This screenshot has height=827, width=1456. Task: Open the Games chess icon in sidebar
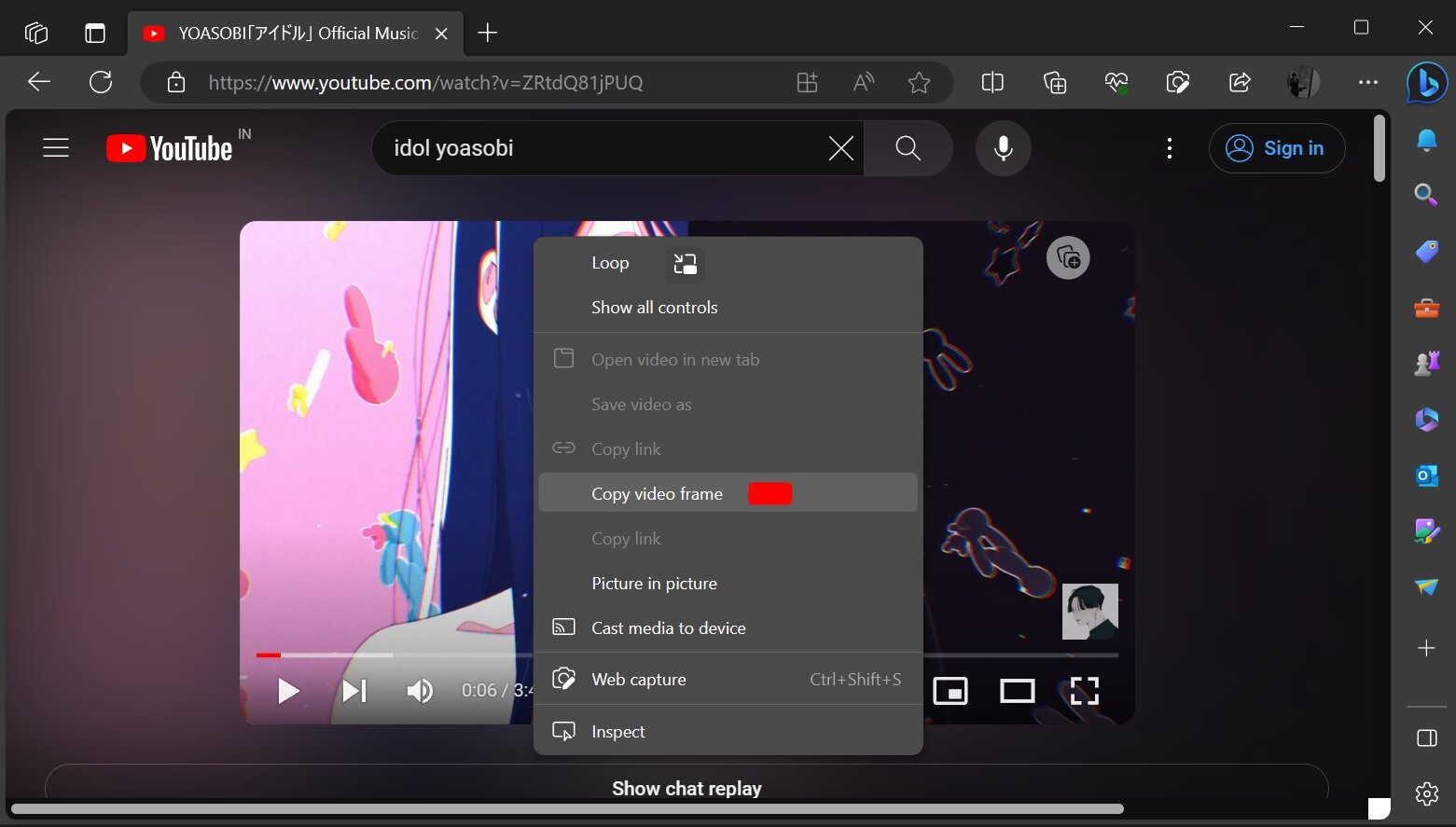click(1426, 364)
